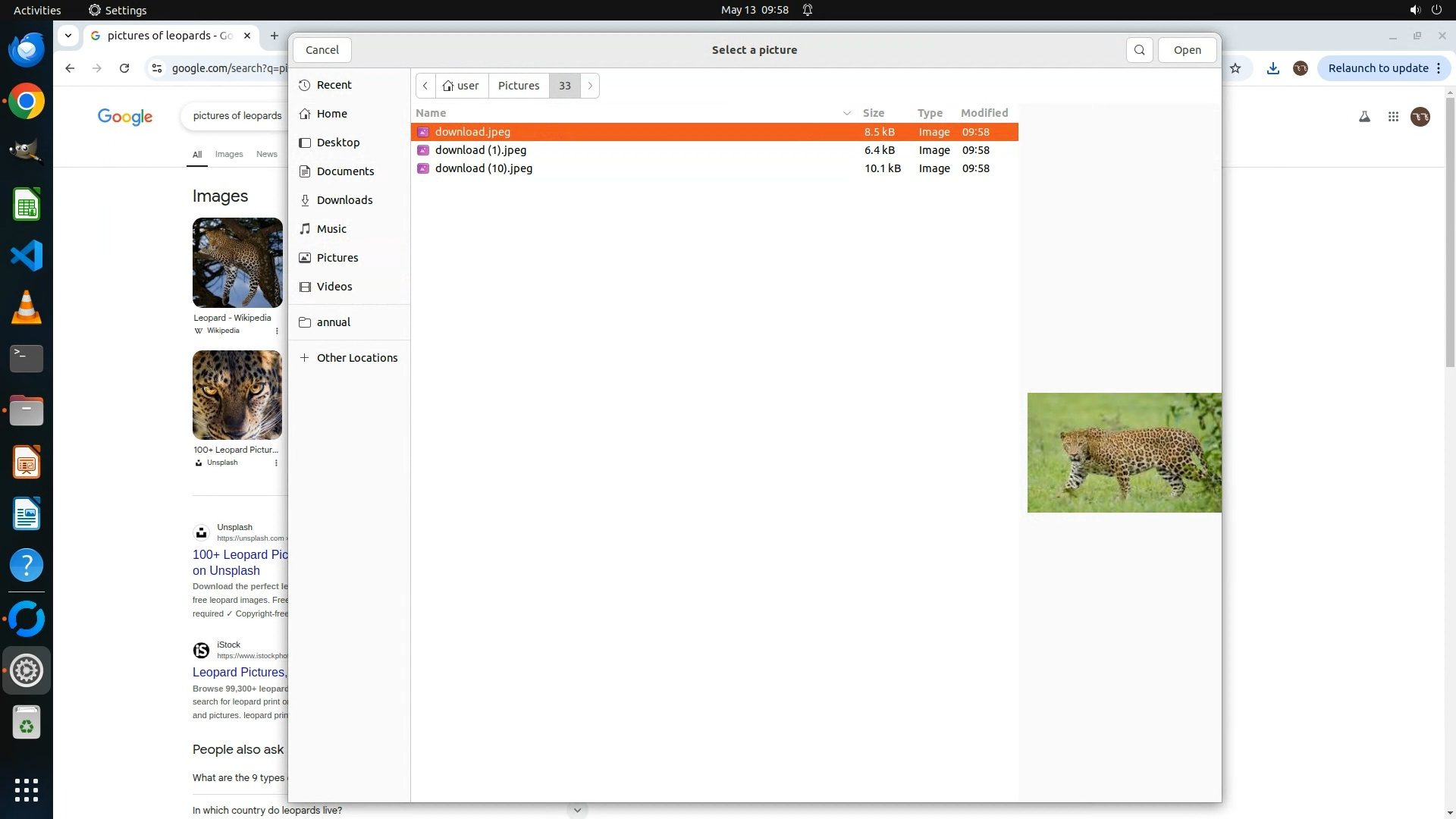This screenshot has height=819, width=1456.
Task: Select download (10).jpeg file
Action: click(484, 168)
